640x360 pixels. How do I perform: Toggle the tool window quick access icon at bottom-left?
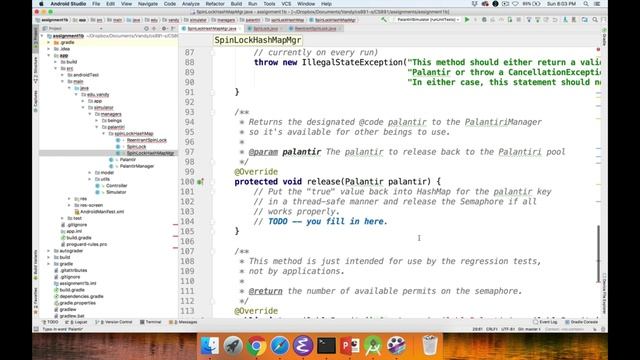point(36,329)
